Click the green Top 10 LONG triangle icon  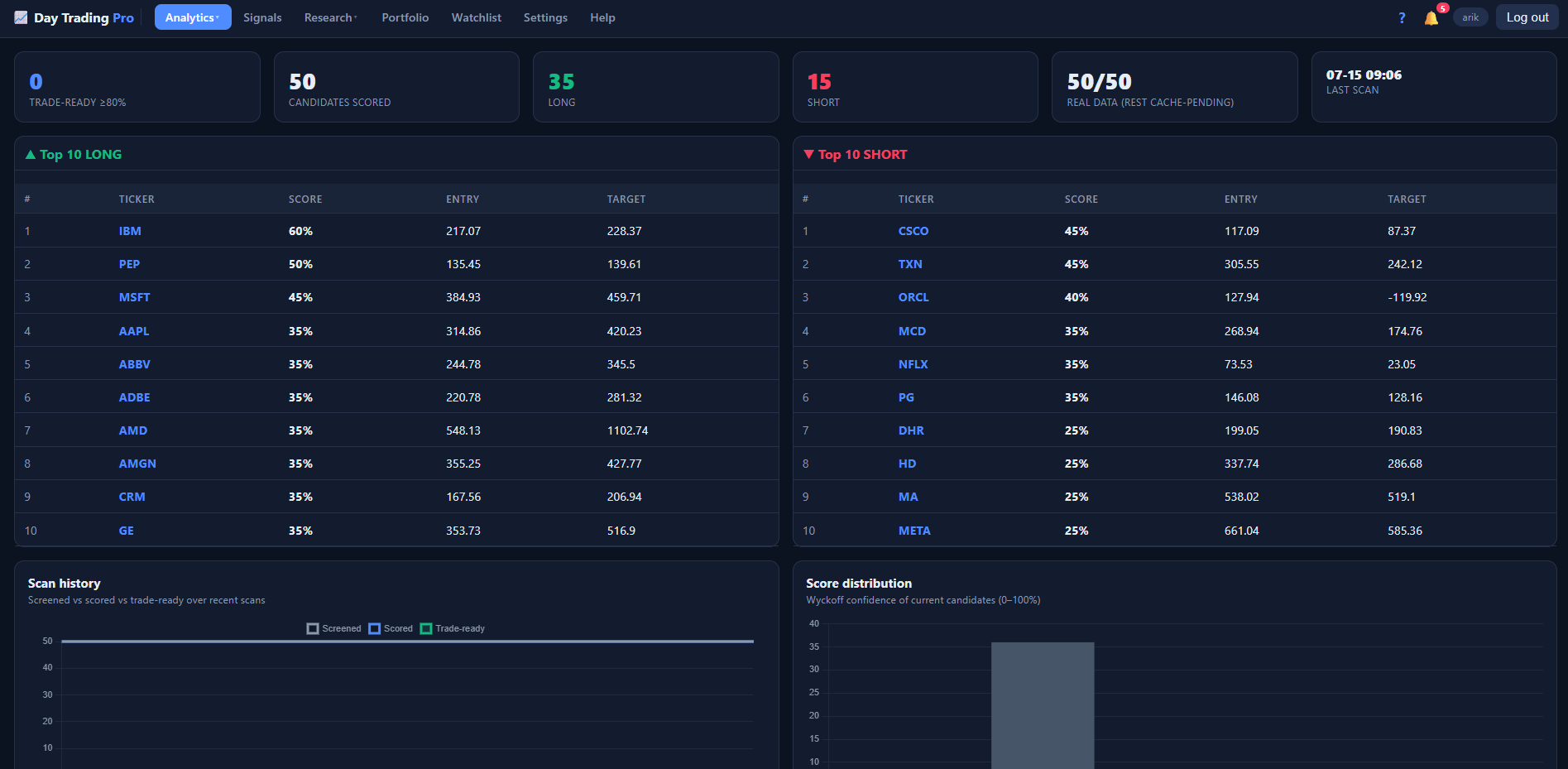pos(31,155)
